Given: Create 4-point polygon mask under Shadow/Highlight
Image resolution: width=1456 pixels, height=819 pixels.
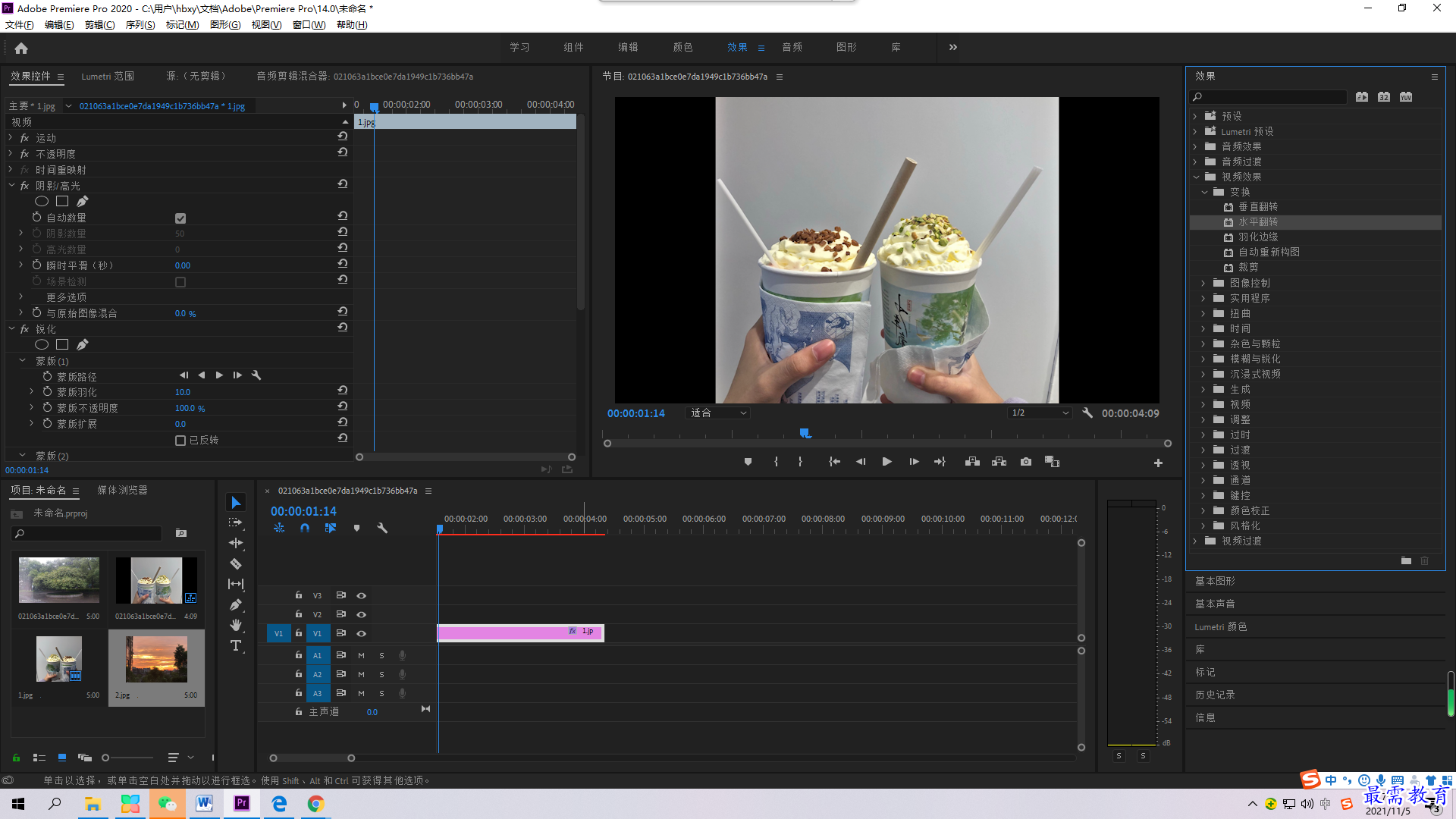Looking at the screenshot, I should pyautogui.click(x=62, y=202).
